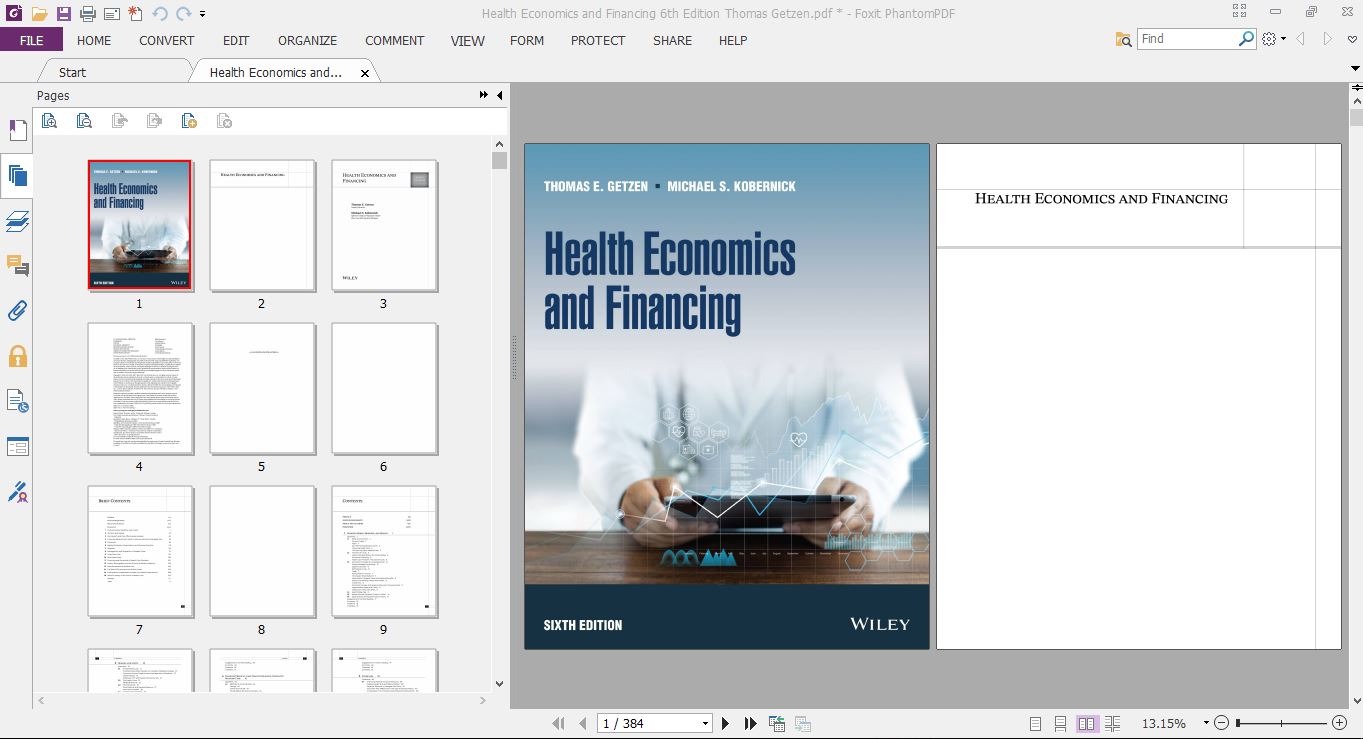Click the heart favorites icon
This screenshot has width=1363, height=739.
[1354, 39]
